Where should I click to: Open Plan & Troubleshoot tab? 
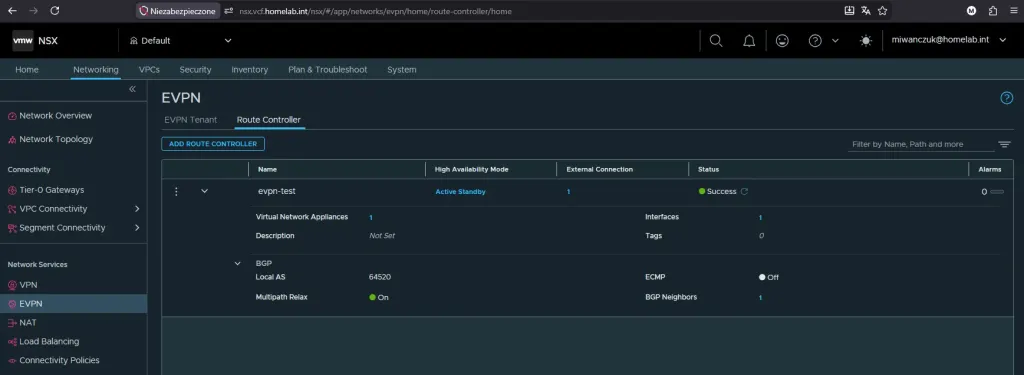(x=328, y=69)
